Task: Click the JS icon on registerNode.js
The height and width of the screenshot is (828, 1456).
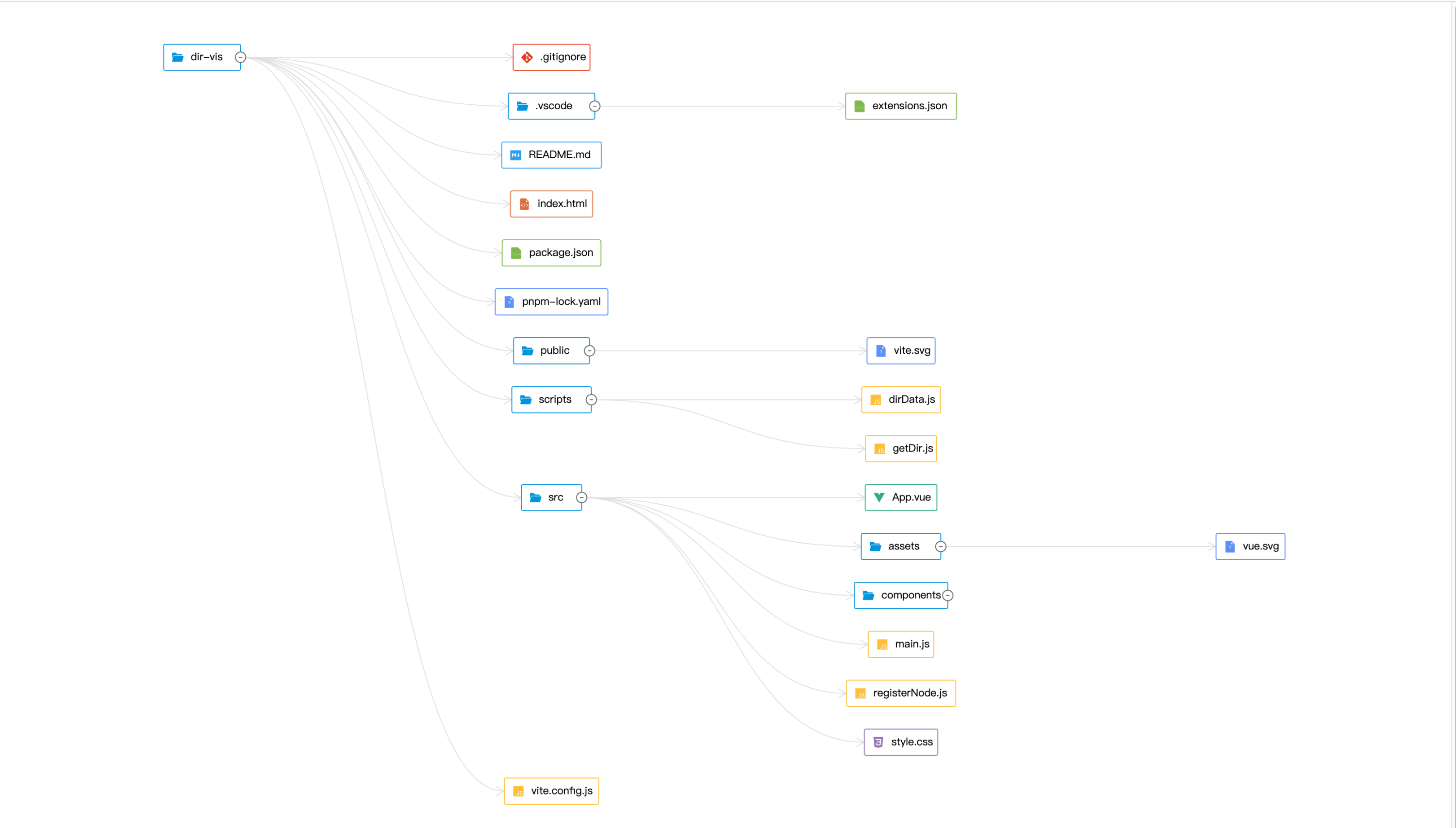Action: click(x=861, y=694)
